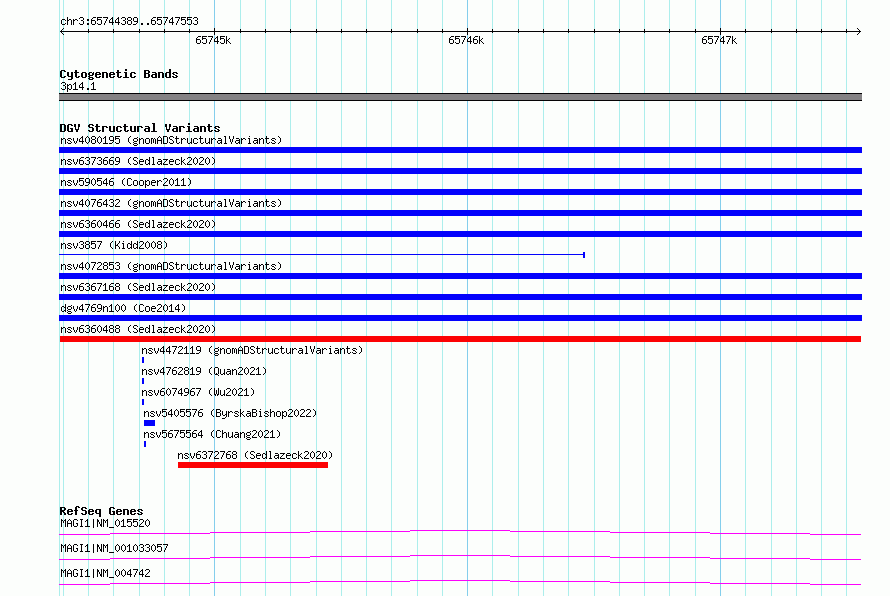The width and height of the screenshot is (890, 596).
Task: Click the blue bar under nsv4076432
Action: point(460,213)
